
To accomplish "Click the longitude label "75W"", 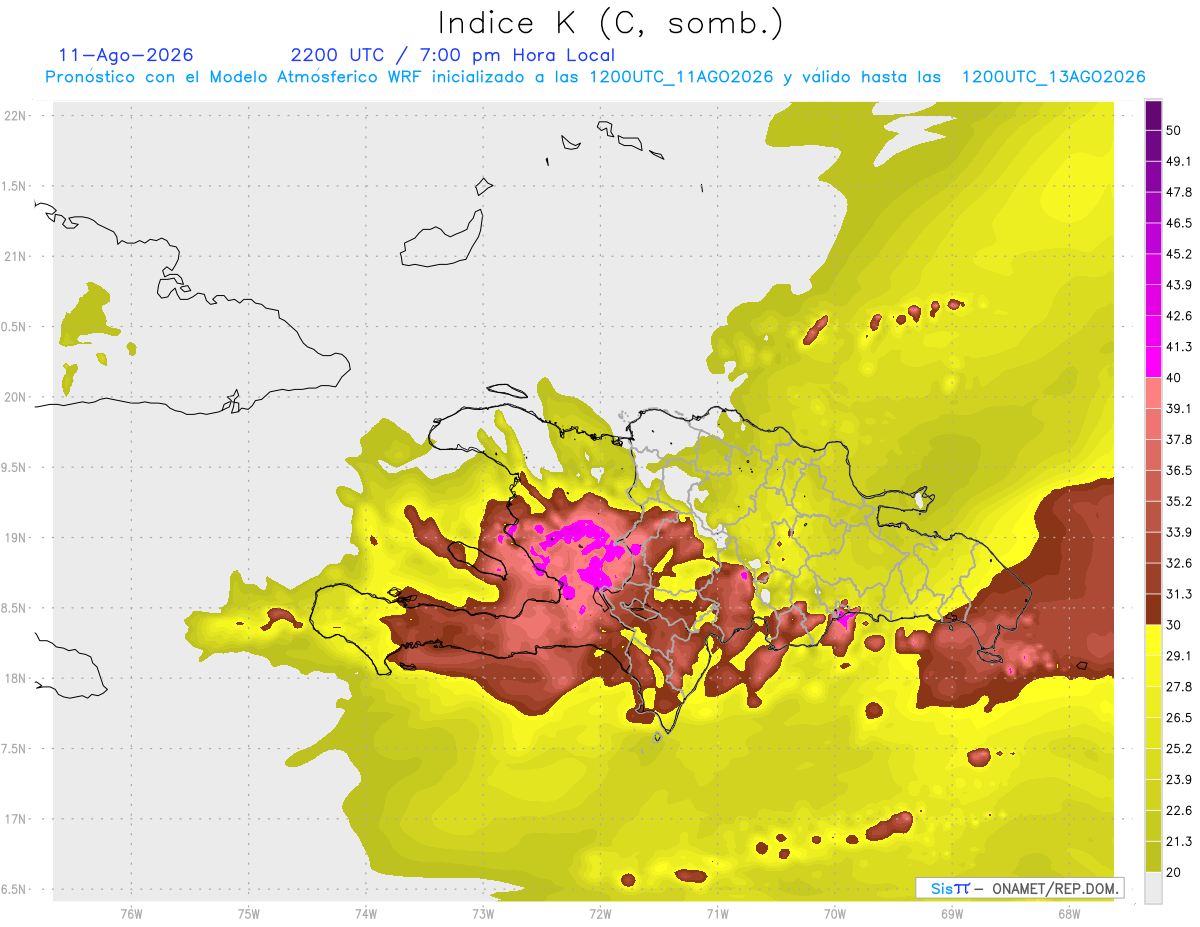I will tap(249, 913).
